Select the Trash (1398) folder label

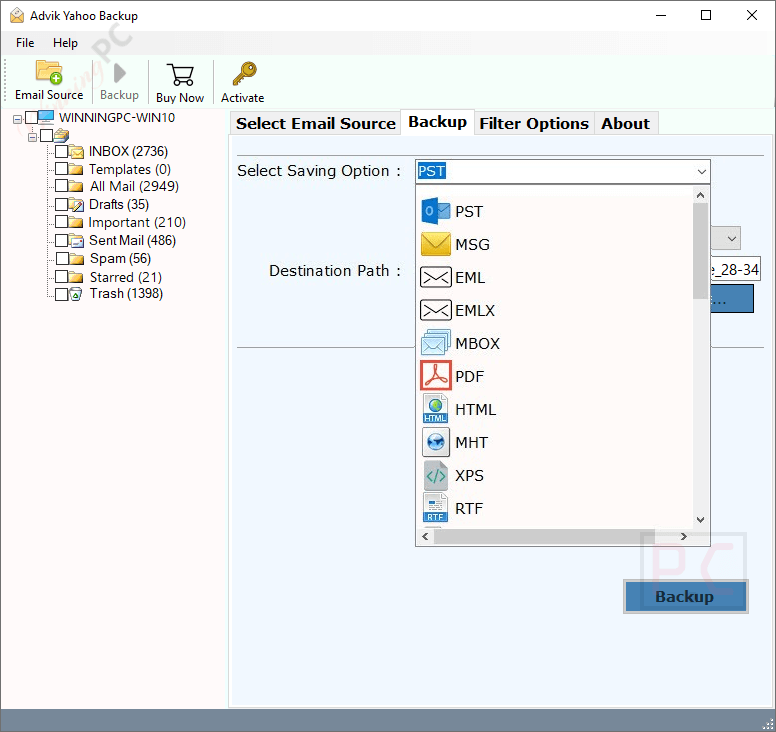pyautogui.click(x=126, y=294)
